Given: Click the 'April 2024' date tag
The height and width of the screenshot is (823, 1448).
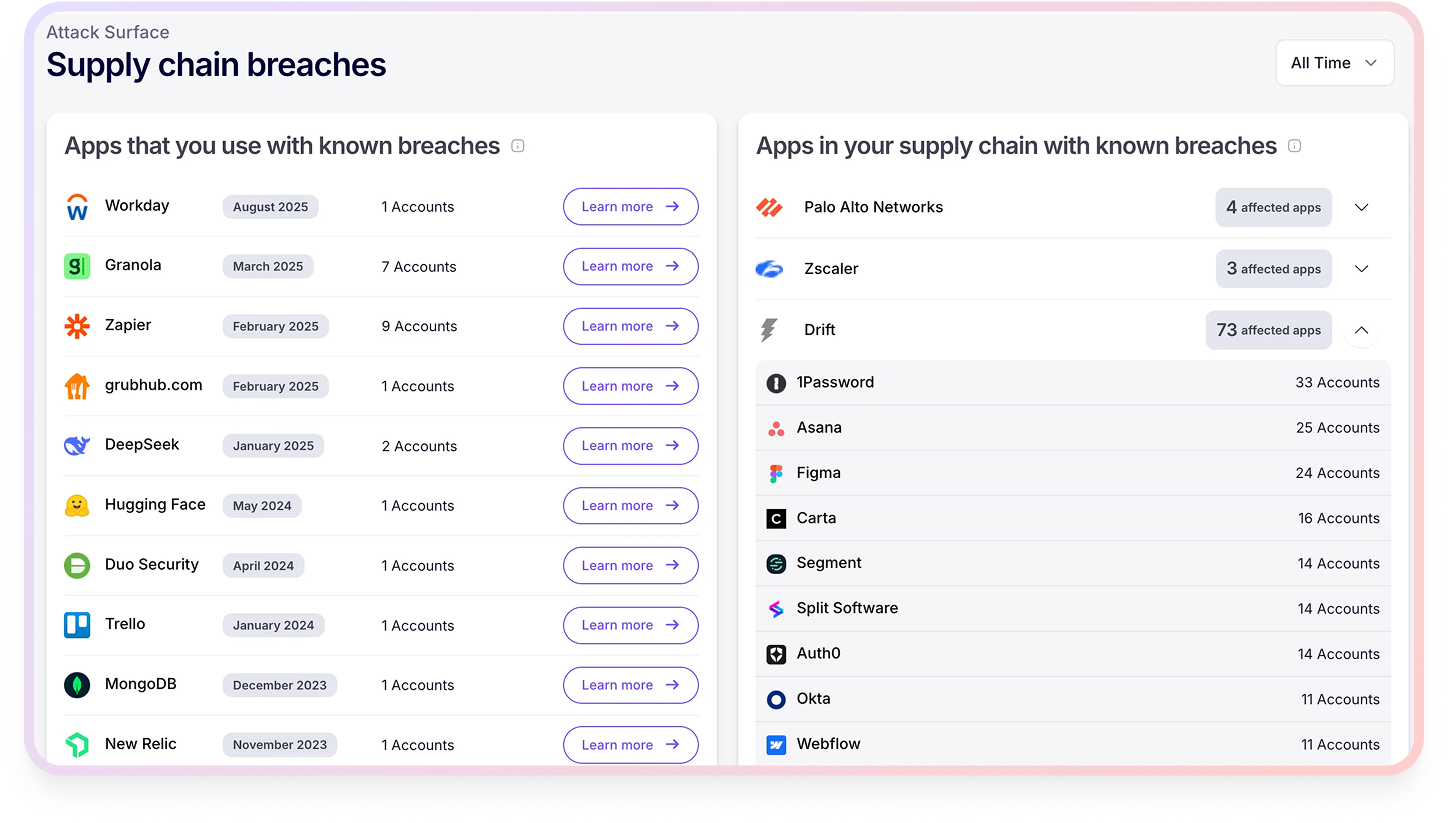Looking at the screenshot, I should (263, 565).
